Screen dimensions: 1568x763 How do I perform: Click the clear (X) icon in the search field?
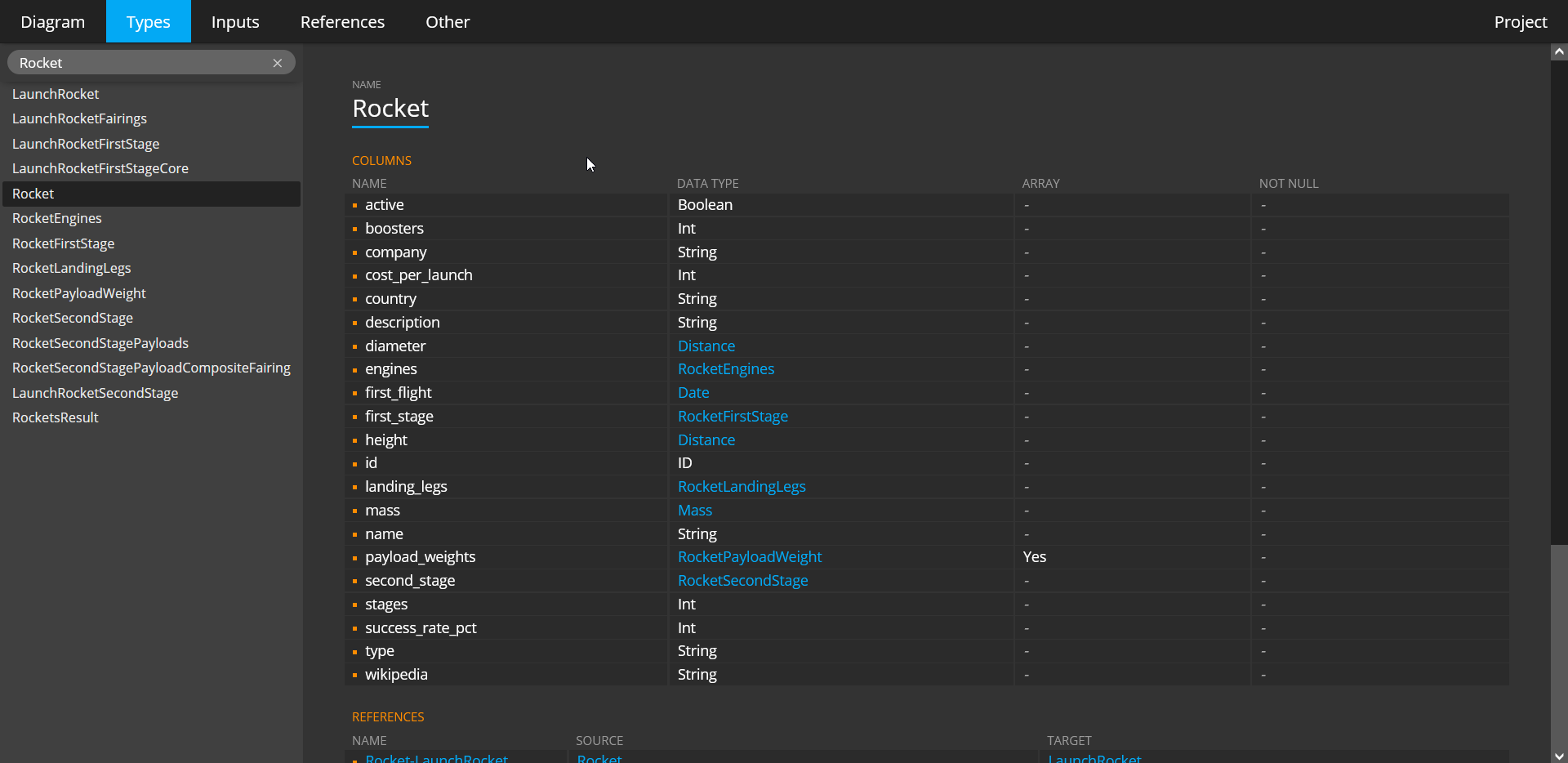pyautogui.click(x=278, y=62)
